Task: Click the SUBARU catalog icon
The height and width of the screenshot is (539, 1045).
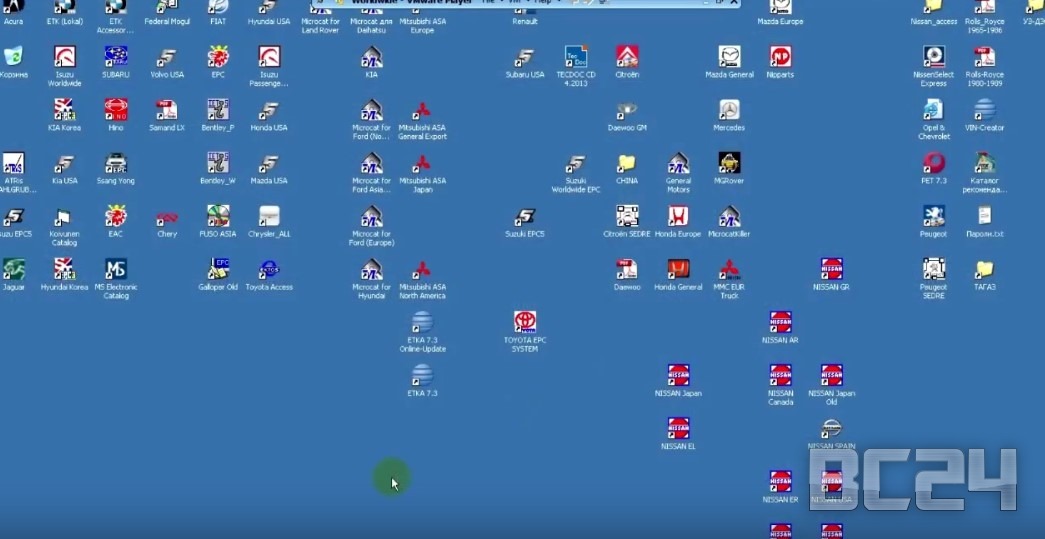Action: pyautogui.click(x=115, y=57)
